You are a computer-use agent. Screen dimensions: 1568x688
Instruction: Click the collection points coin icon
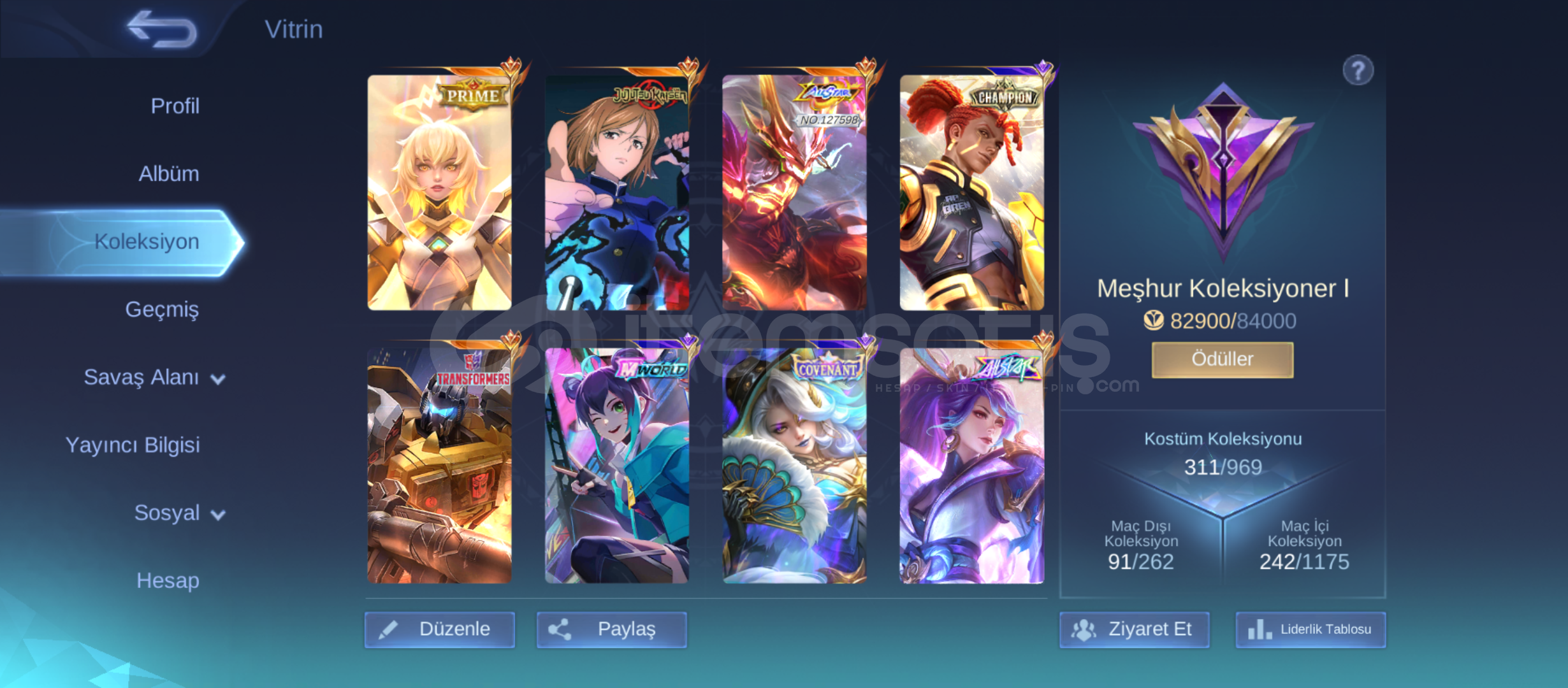tap(1153, 320)
